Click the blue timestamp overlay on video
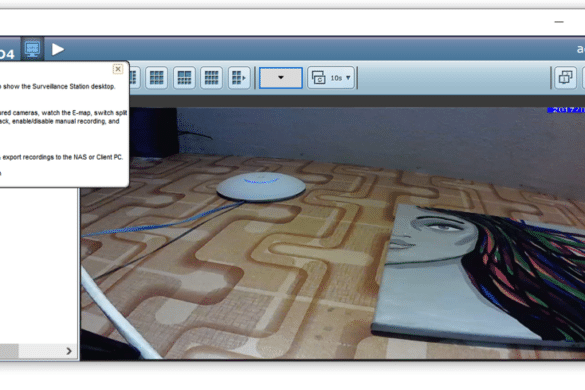The image size is (585, 390). 566,110
